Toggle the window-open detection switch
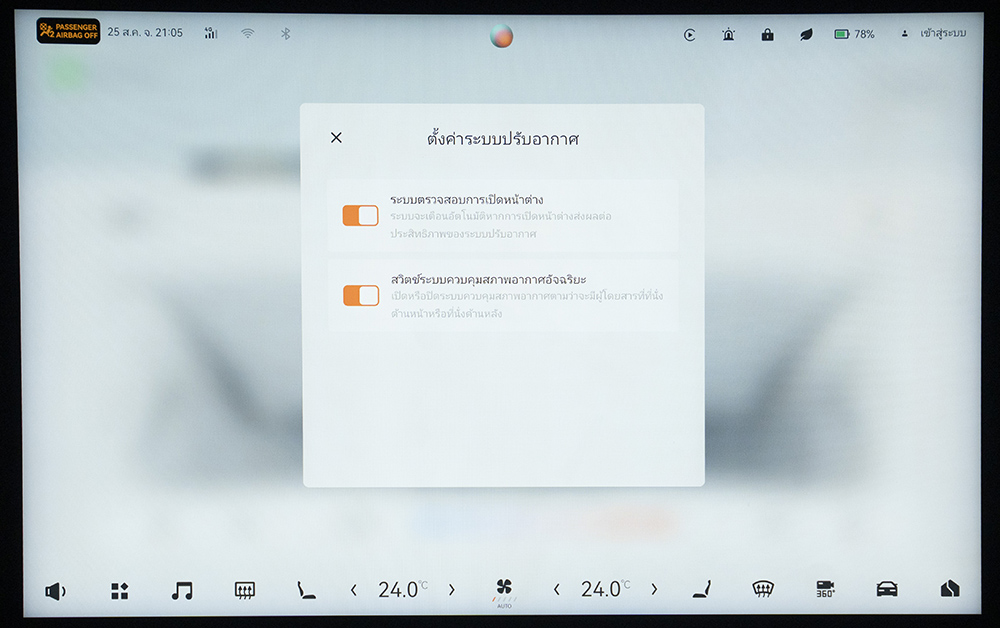 (x=360, y=215)
